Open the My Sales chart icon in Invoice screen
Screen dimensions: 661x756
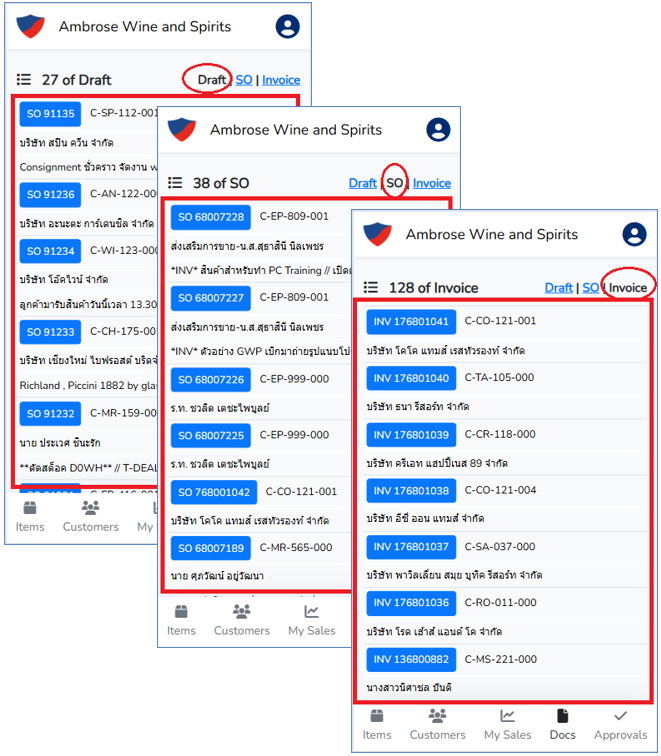coord(507,716)
